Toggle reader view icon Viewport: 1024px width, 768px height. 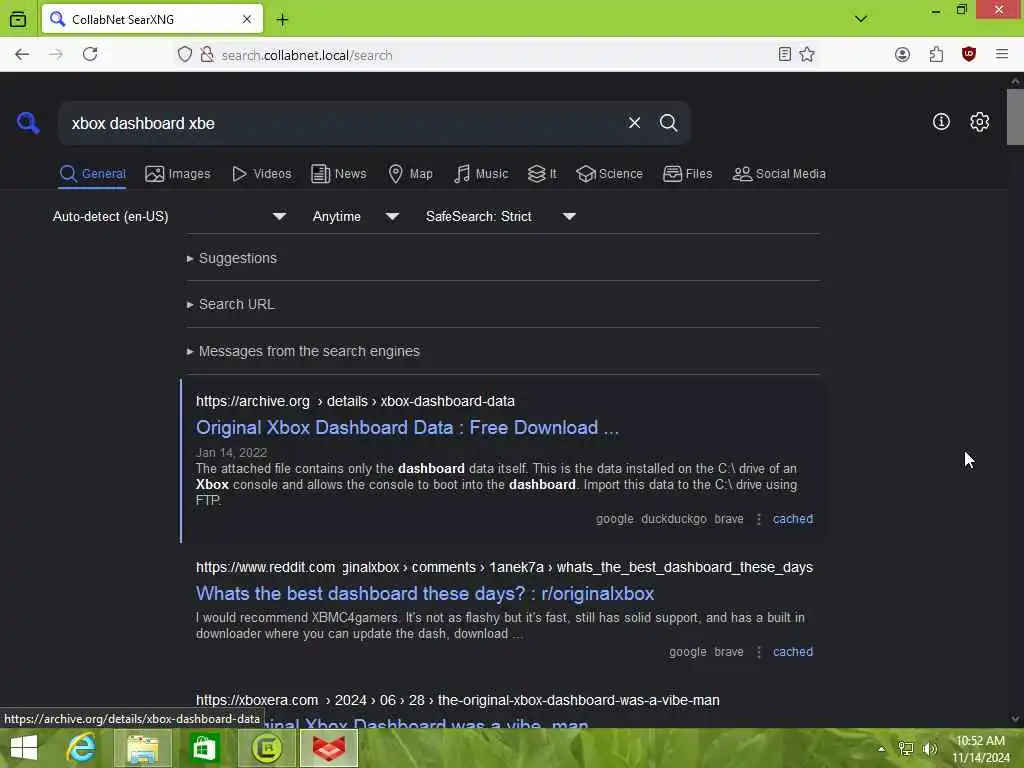[x=785, y=55]
